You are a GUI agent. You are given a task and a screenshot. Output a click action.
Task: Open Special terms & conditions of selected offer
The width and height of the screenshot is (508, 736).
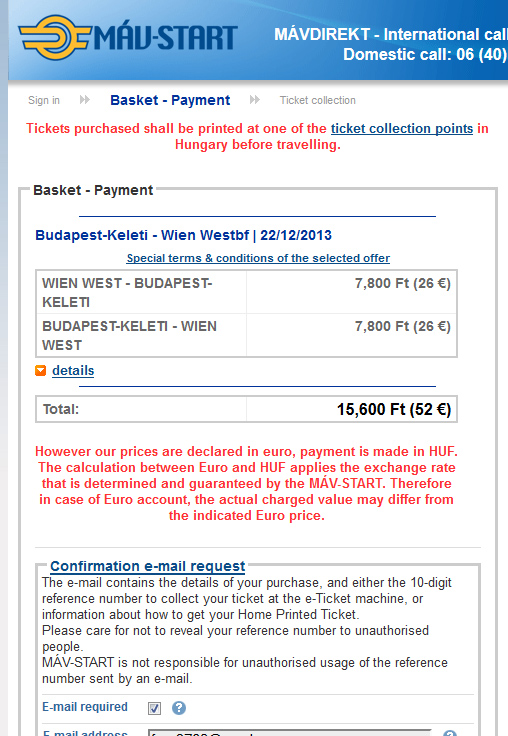pyautogui.click(x=258, y=258)
